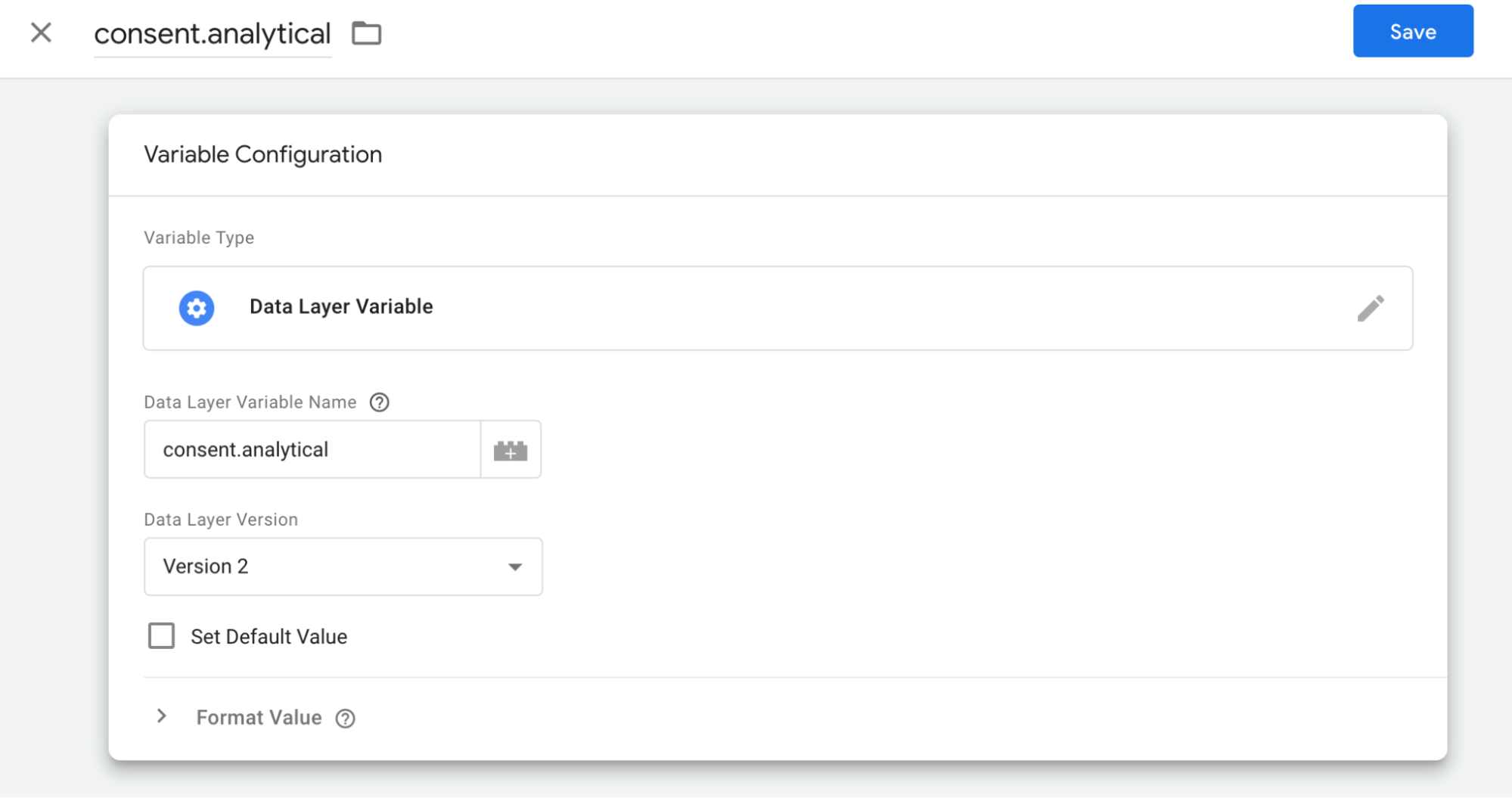Focus the Data Layer Variable Name text field
This screenshot has height=798, width=1512.
pos(312,450)
